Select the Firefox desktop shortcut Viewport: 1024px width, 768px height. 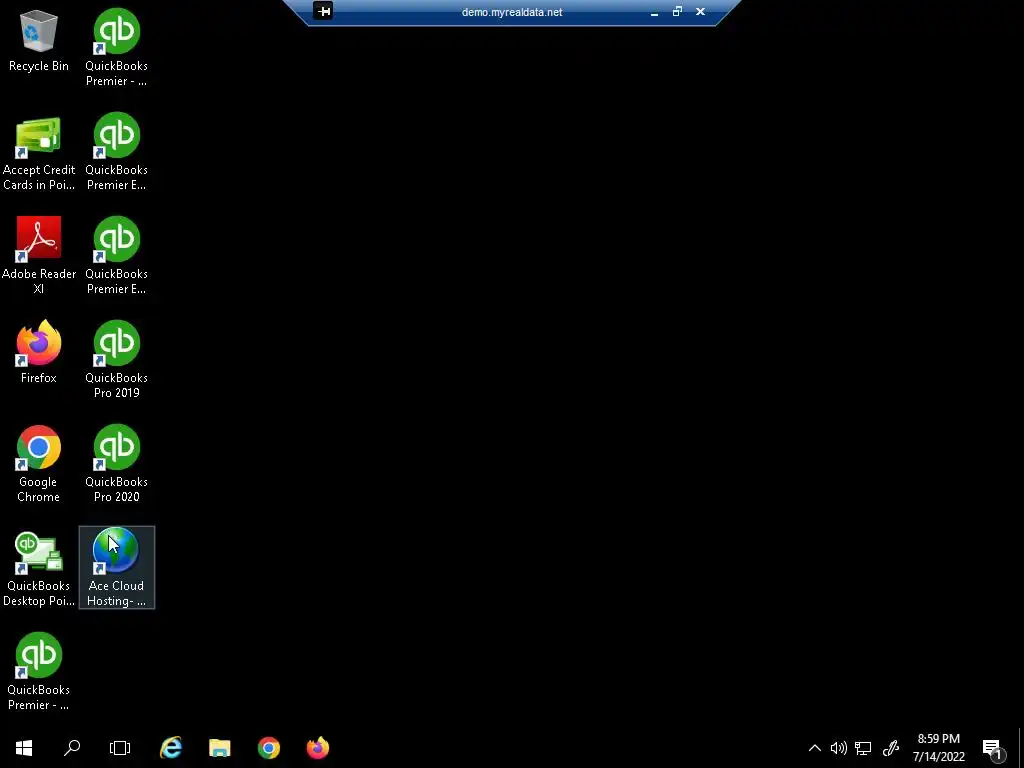tap(39, 352)
